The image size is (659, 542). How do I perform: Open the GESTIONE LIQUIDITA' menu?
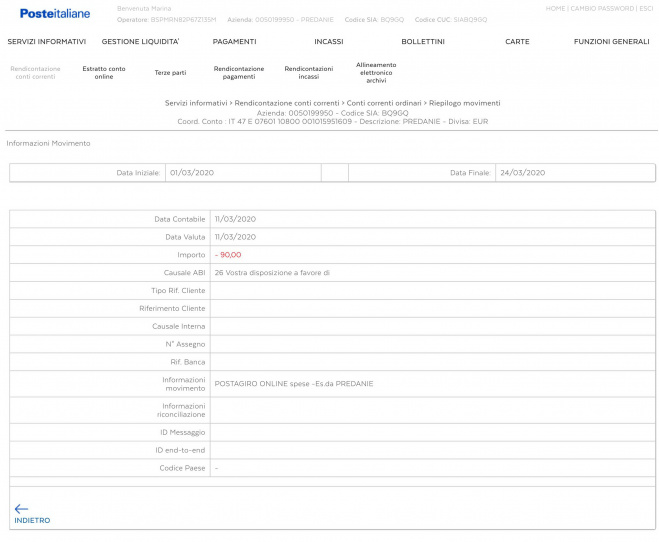(x=140, y=42)
